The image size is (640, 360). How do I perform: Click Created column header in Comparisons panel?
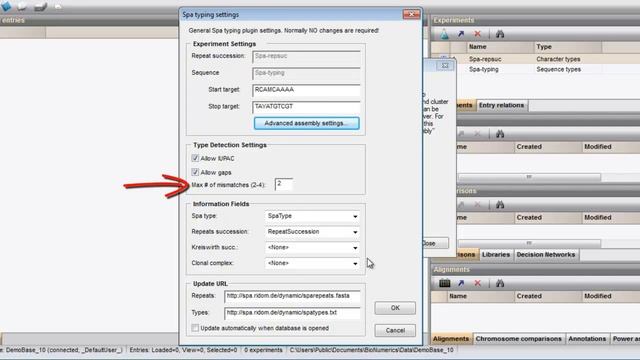click(547, 218)
